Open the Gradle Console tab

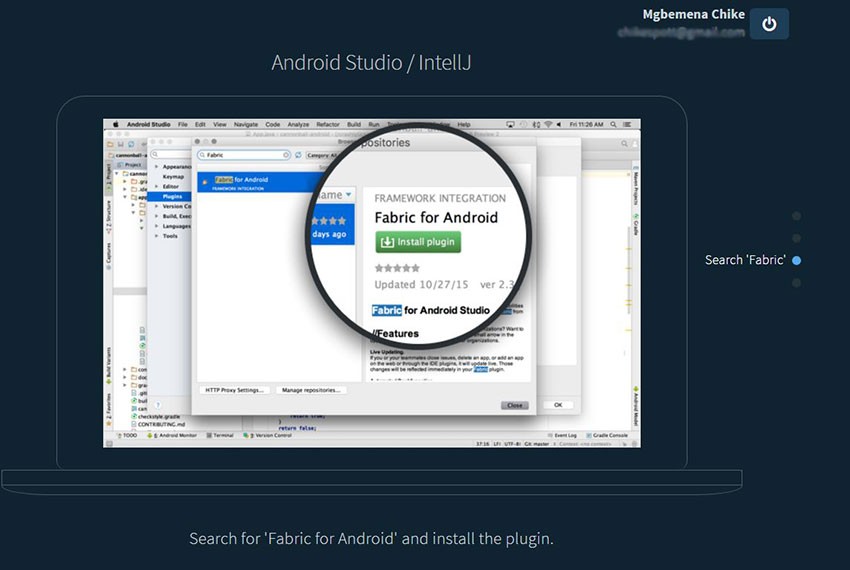606,435
